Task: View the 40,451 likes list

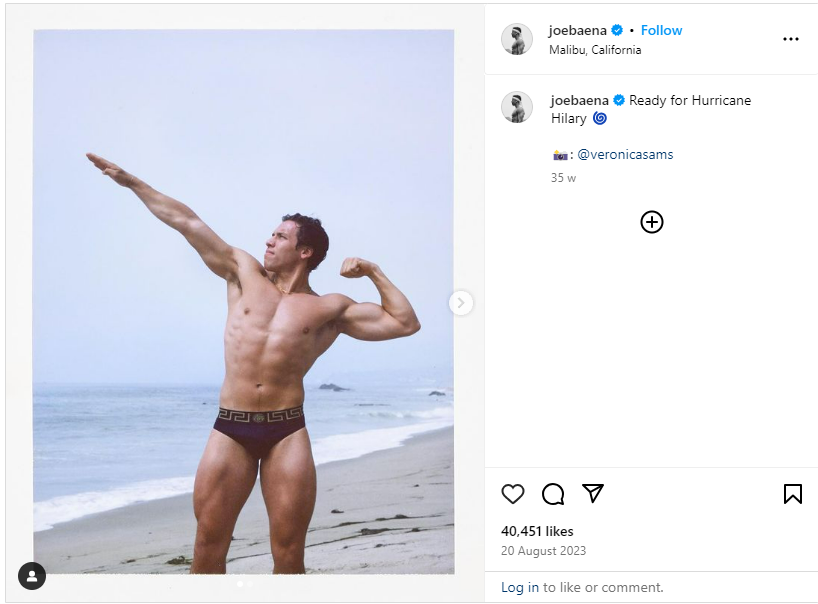Action: tap(537, 531)
